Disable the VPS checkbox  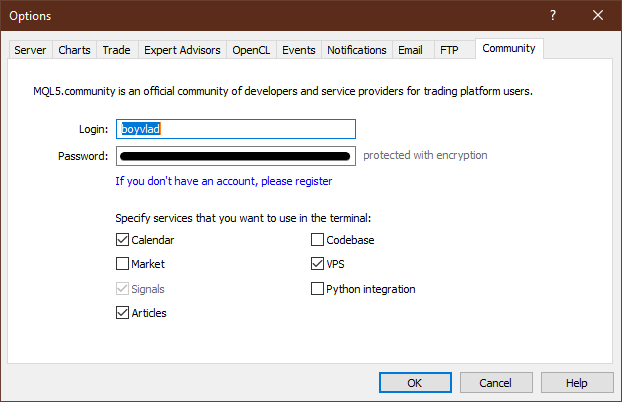coord(317,264)
